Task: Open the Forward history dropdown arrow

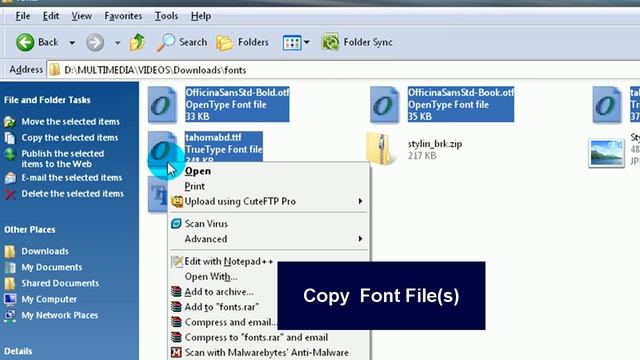Action: pyautogui.click(x=117, y=42)
